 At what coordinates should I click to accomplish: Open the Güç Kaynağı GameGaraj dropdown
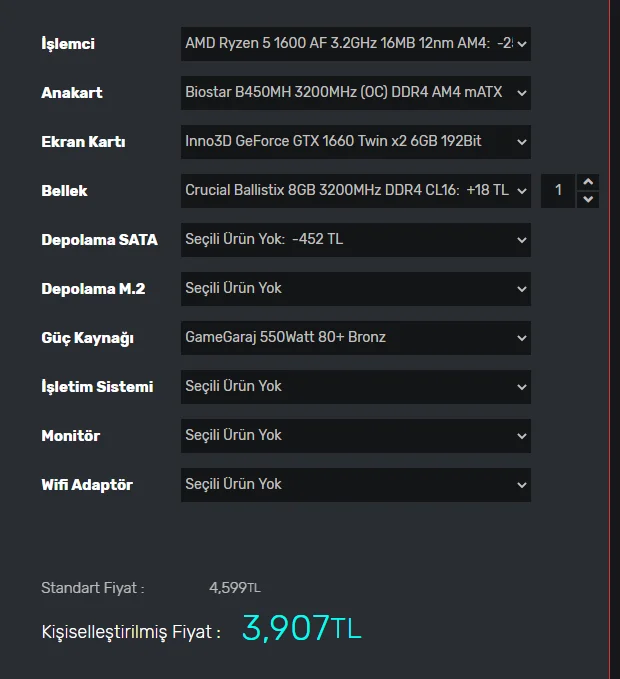(x=355, y=338)
